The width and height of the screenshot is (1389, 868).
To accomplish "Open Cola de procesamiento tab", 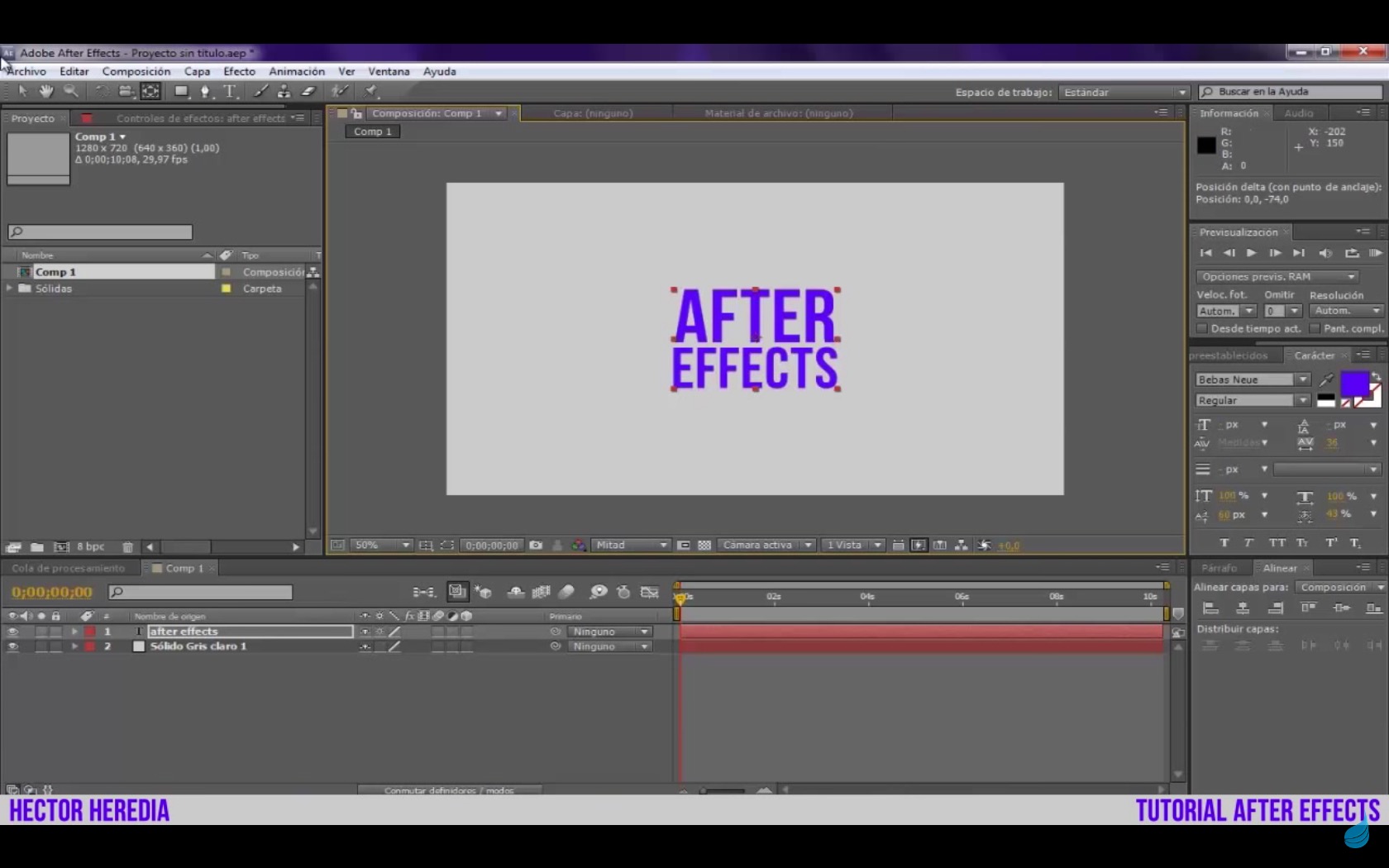I will coord(69,568).
